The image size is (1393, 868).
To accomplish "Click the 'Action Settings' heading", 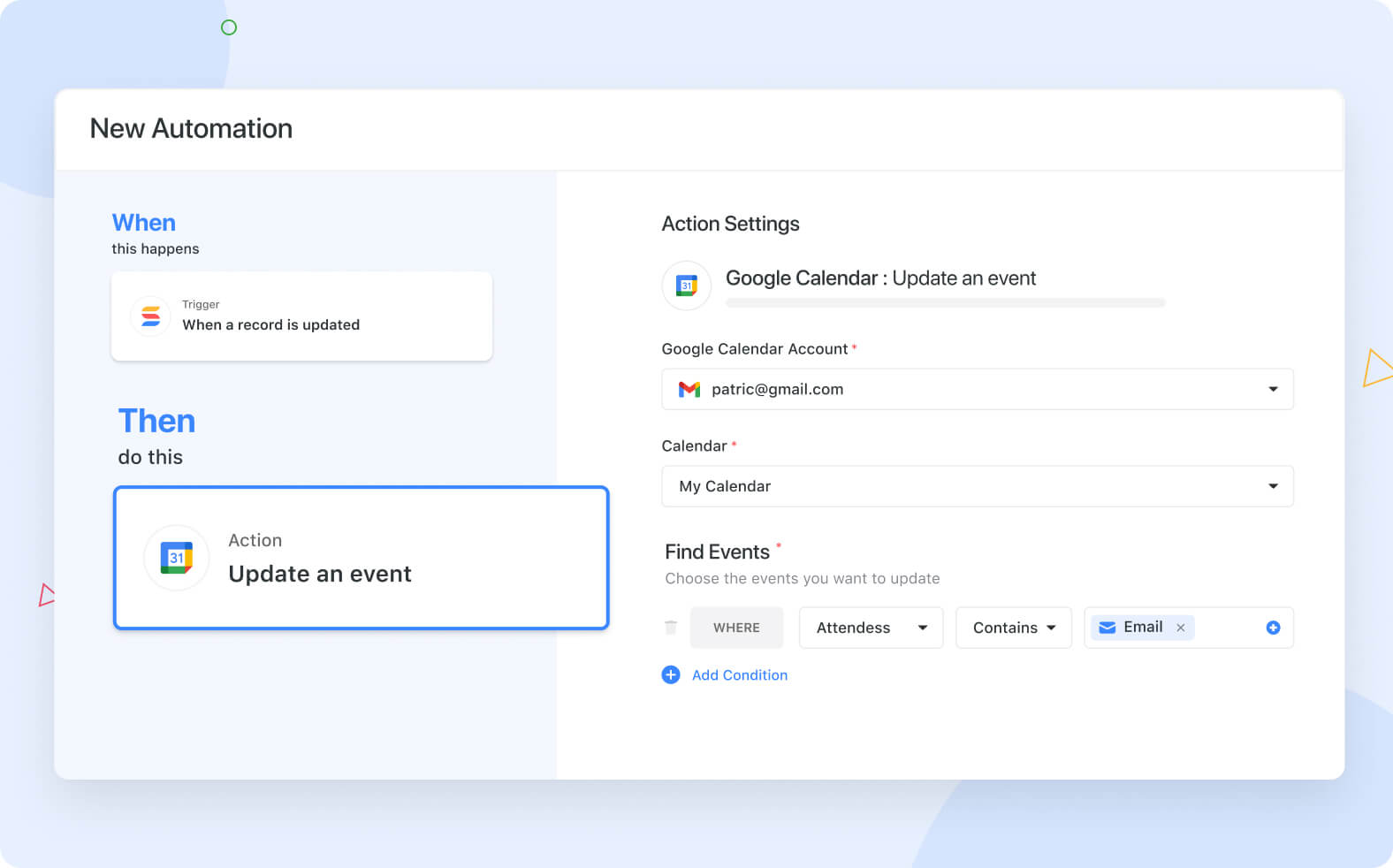I will 730,224.
